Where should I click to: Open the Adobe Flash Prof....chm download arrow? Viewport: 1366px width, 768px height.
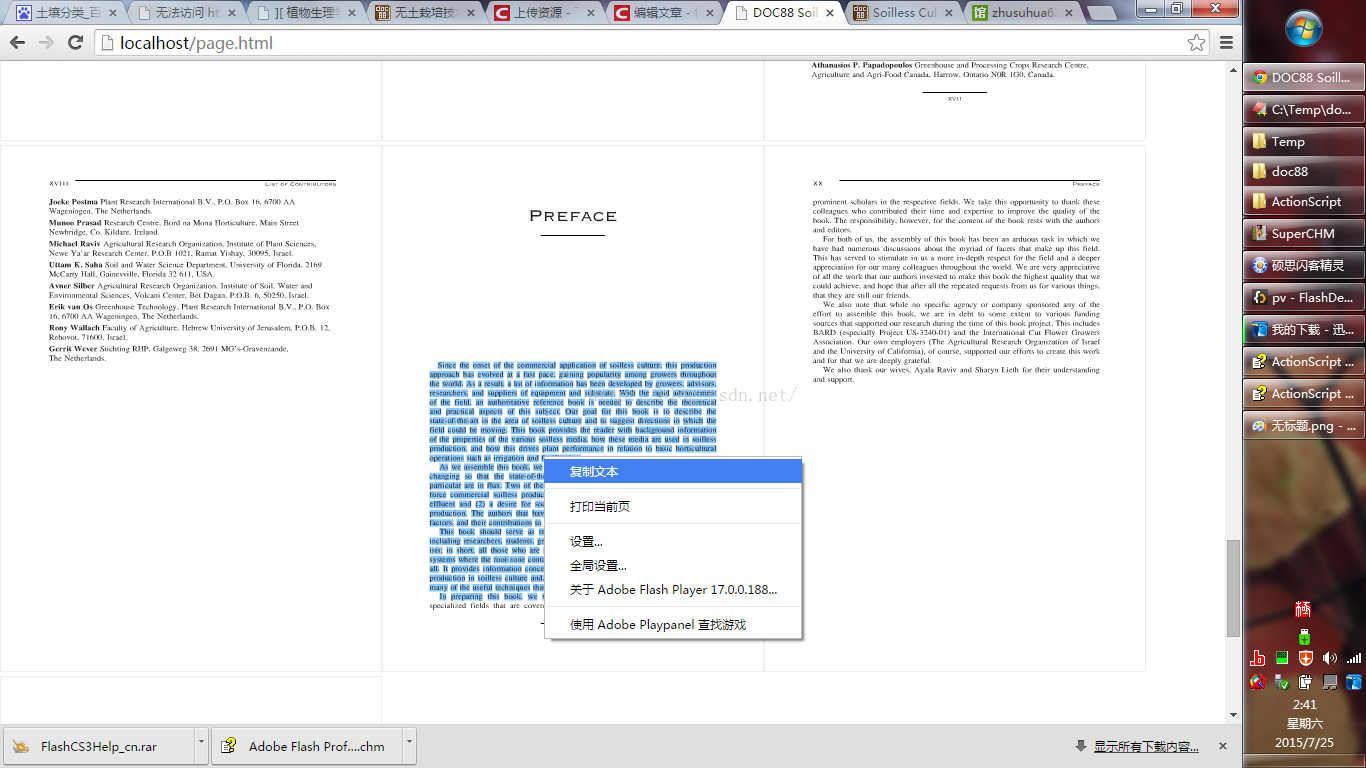pyautogui.click(x=409, y=746)
